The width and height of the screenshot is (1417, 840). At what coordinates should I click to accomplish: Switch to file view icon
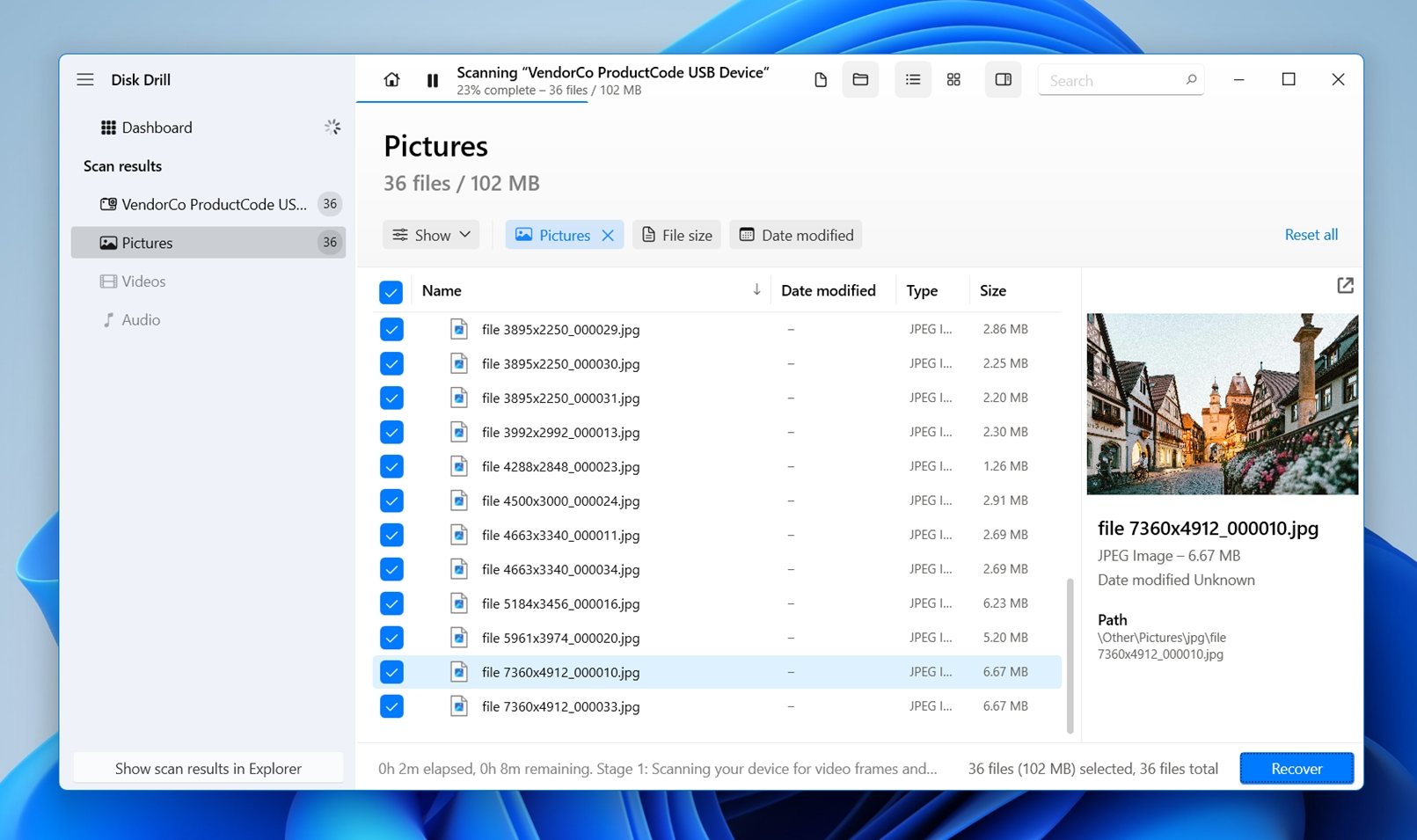click(x=821, y=80)
